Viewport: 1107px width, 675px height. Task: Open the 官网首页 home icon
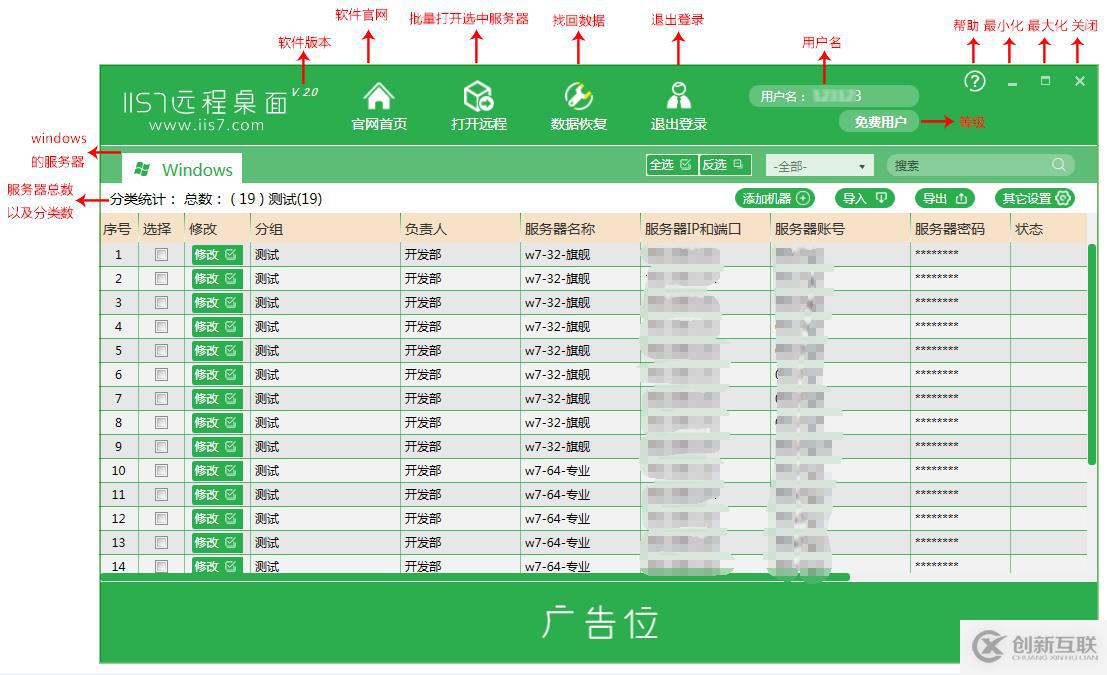pos(378,97)
